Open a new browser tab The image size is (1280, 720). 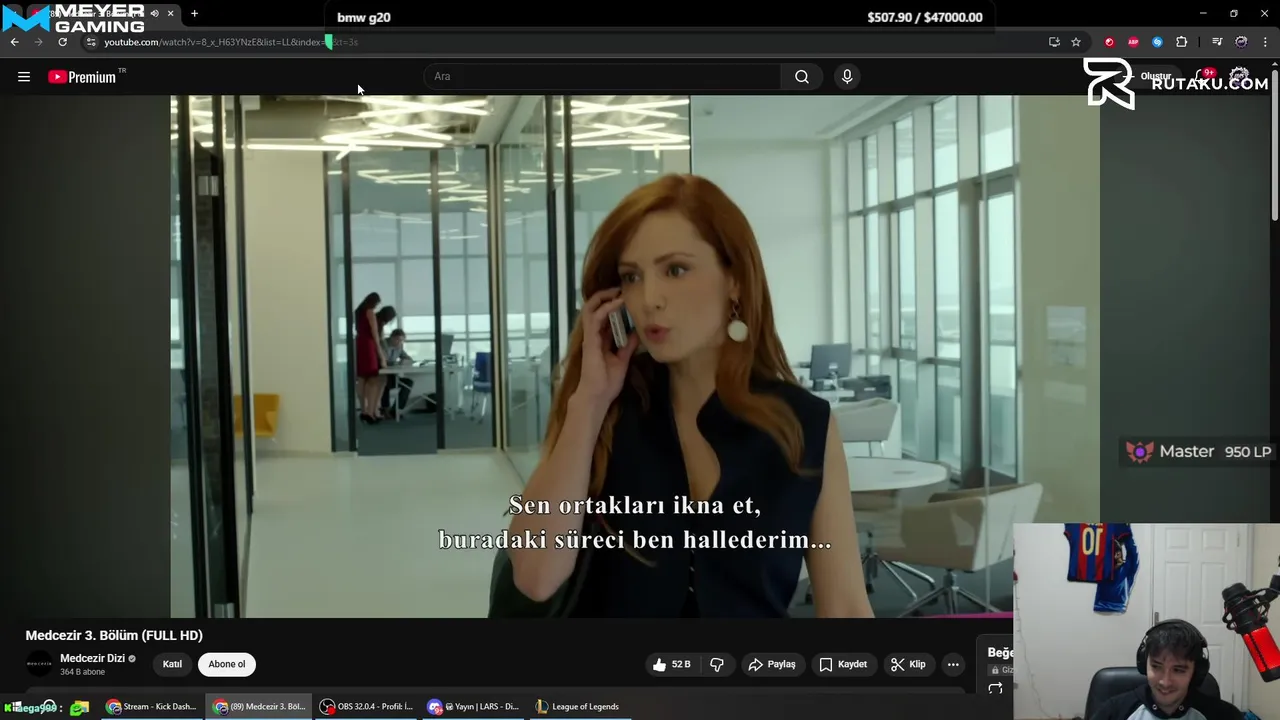194,14
